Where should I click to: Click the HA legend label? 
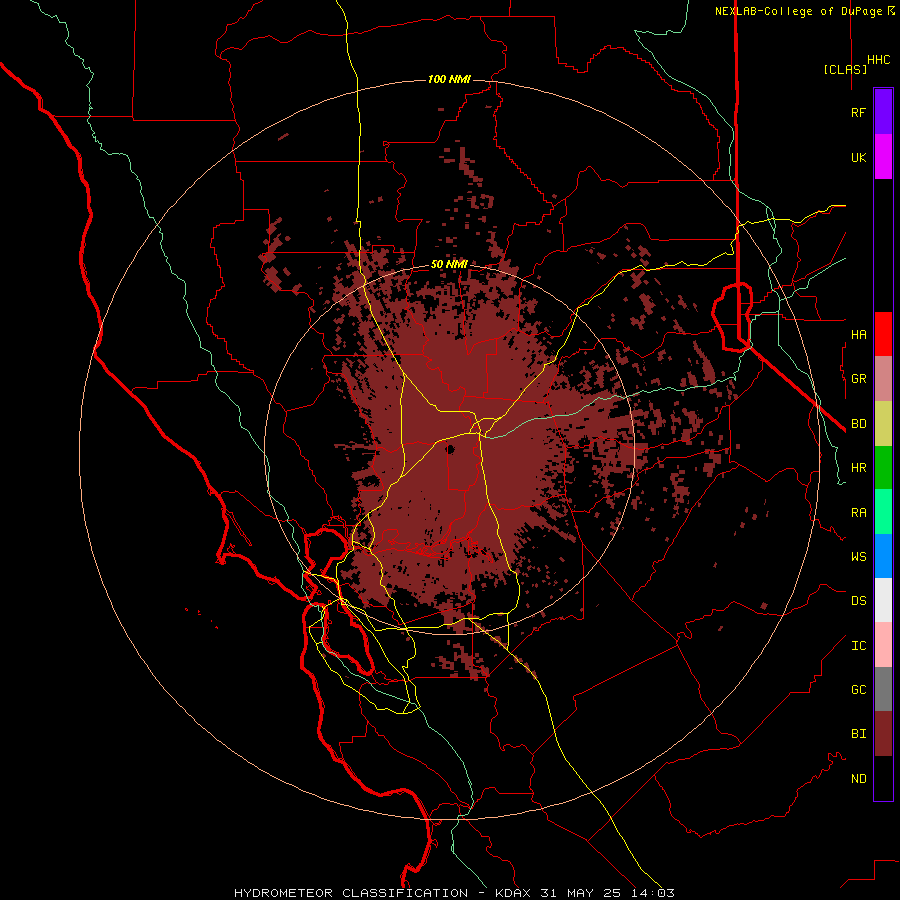click(x=858, y=334)
